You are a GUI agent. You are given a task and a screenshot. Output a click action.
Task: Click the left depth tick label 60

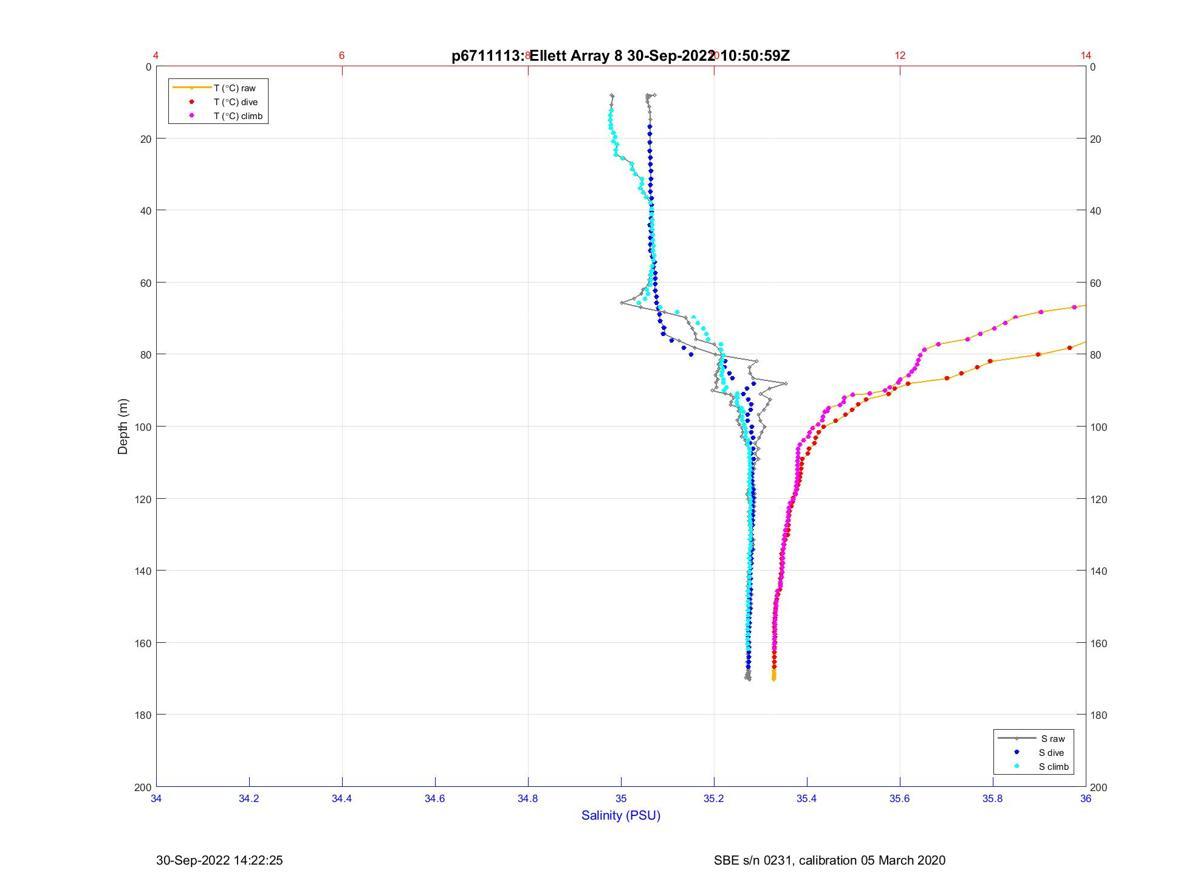point(146,283)
